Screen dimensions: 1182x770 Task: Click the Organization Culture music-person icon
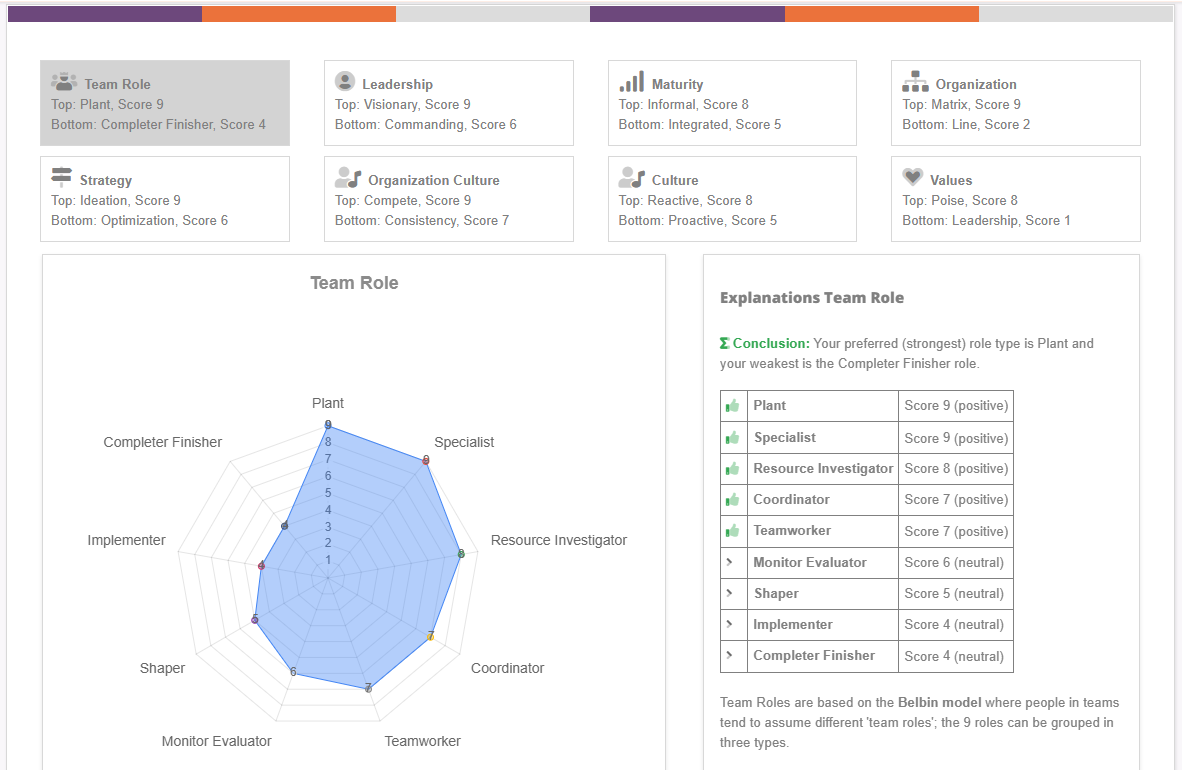[347, 178]
